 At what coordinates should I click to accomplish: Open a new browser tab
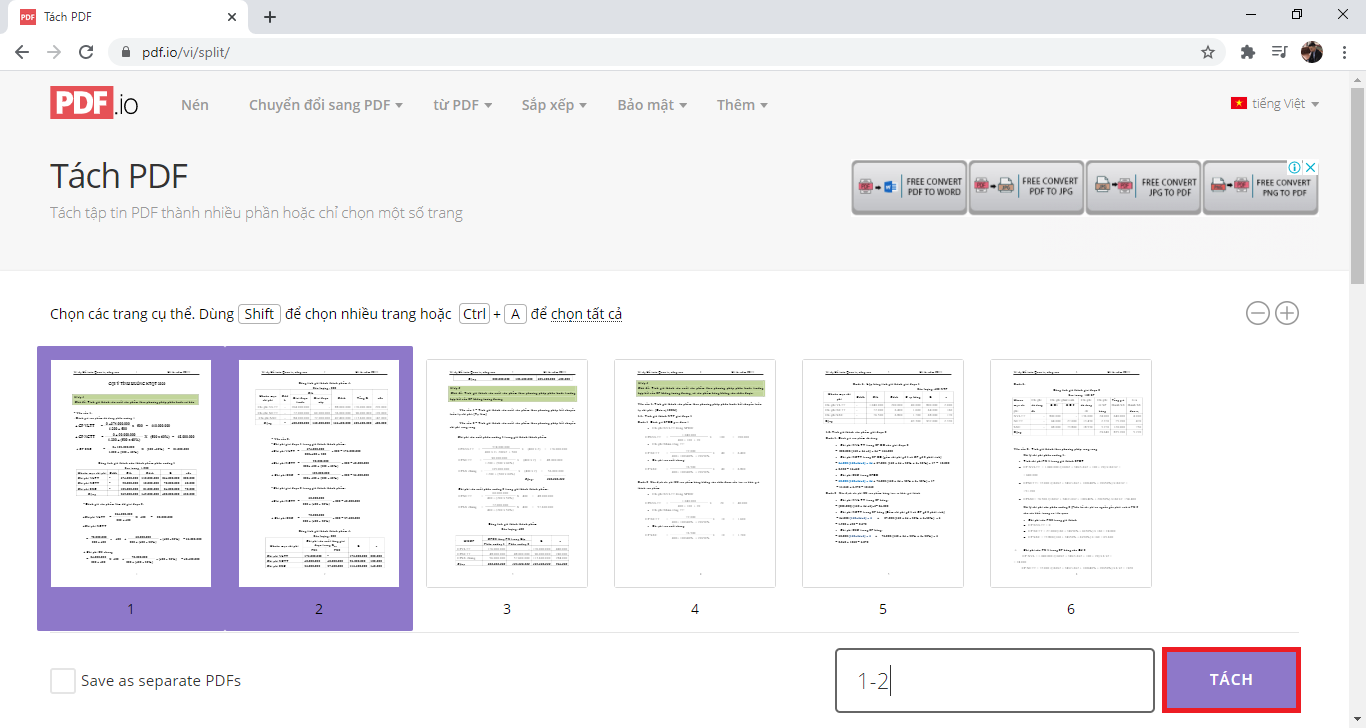click(x=269, y=17)
